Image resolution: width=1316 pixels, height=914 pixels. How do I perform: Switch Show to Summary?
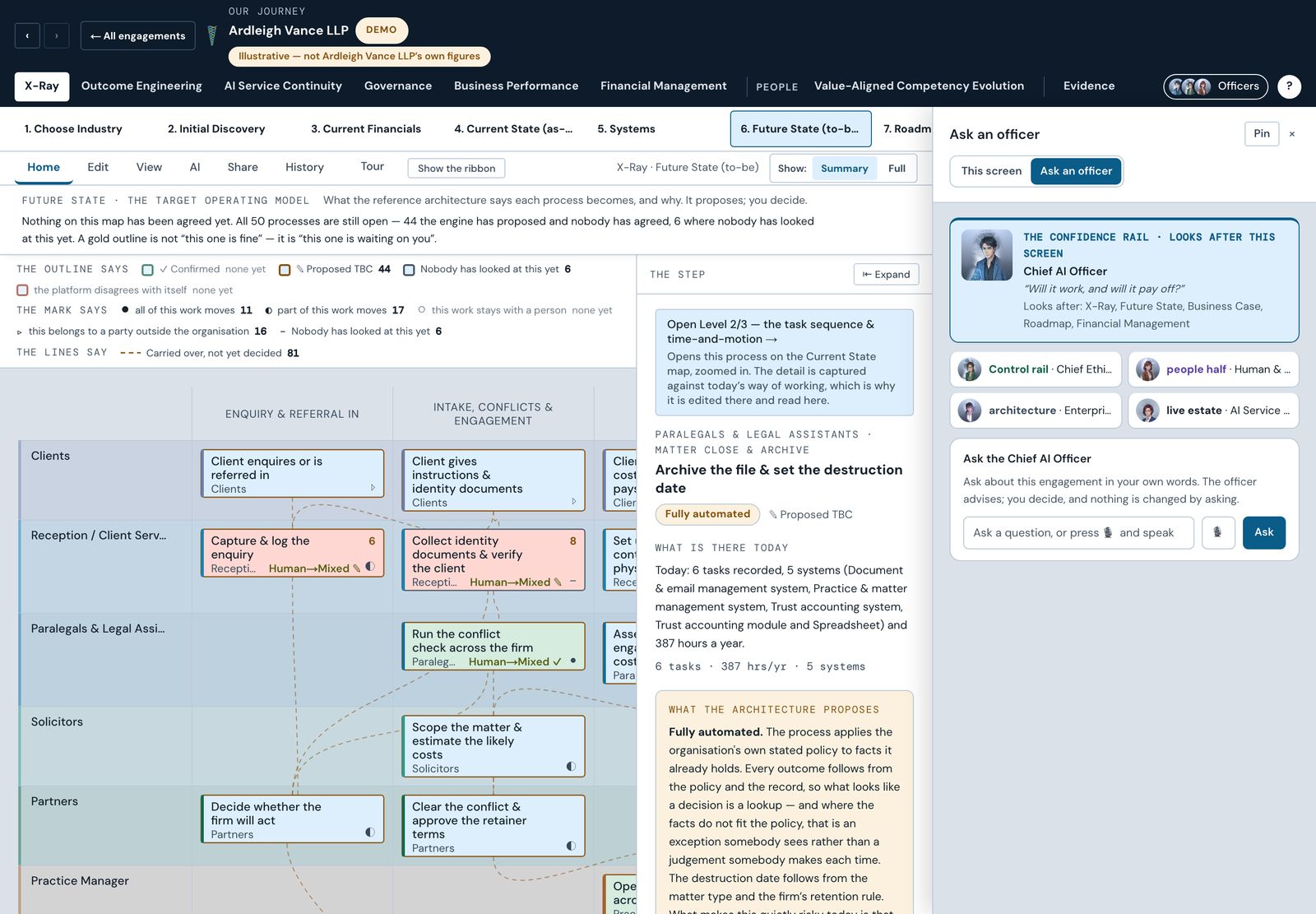[x=844, y=169]
